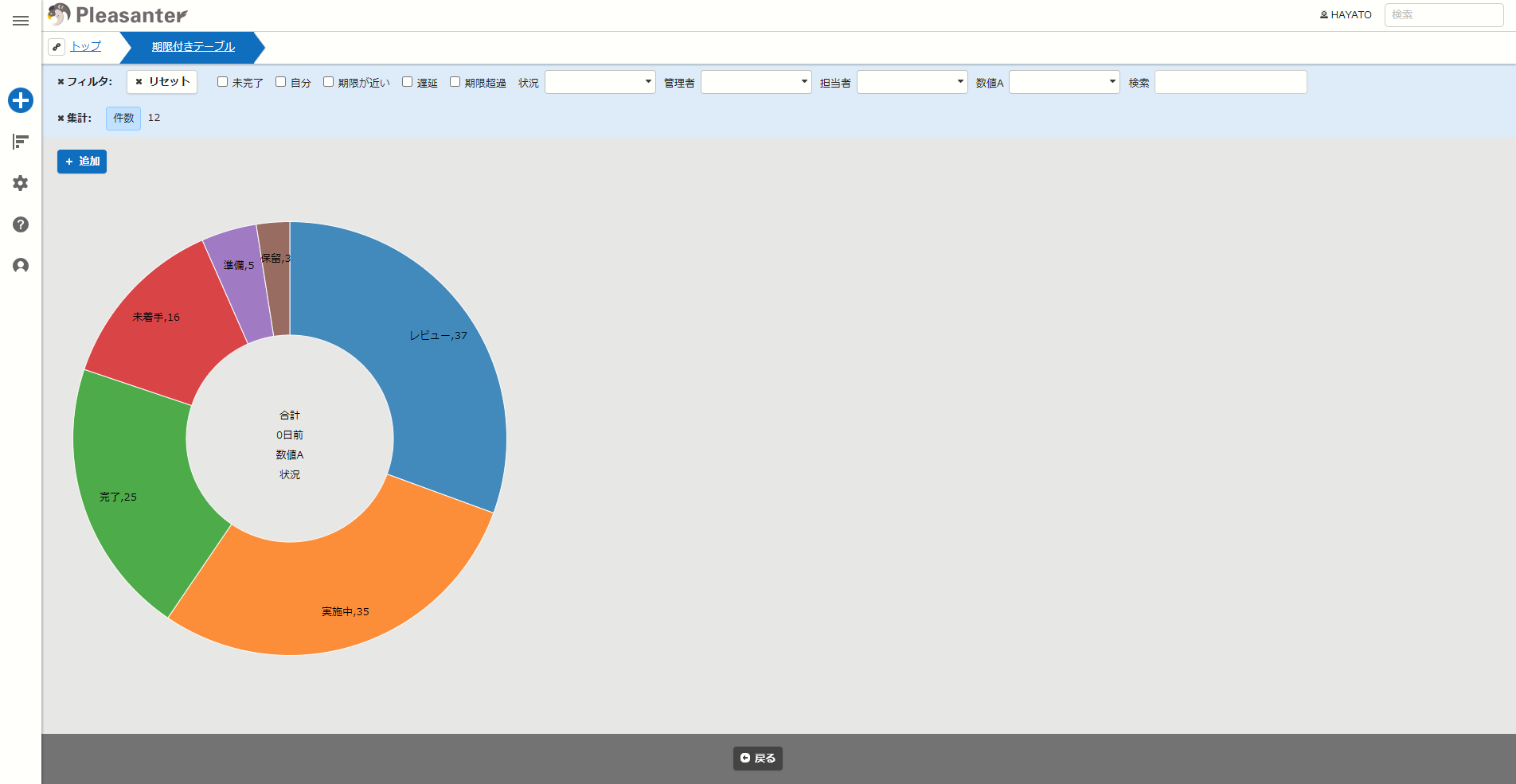This screenshot has width=1516, height=784.
Task: Click the blue plus create icon
Action: pos(21,100)
